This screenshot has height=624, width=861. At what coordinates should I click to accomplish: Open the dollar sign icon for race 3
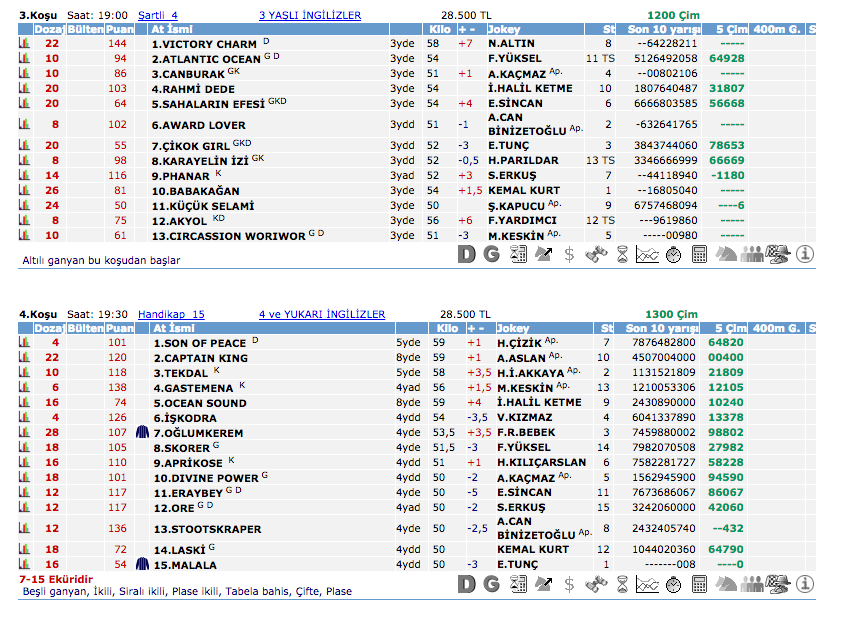(569, 254)
